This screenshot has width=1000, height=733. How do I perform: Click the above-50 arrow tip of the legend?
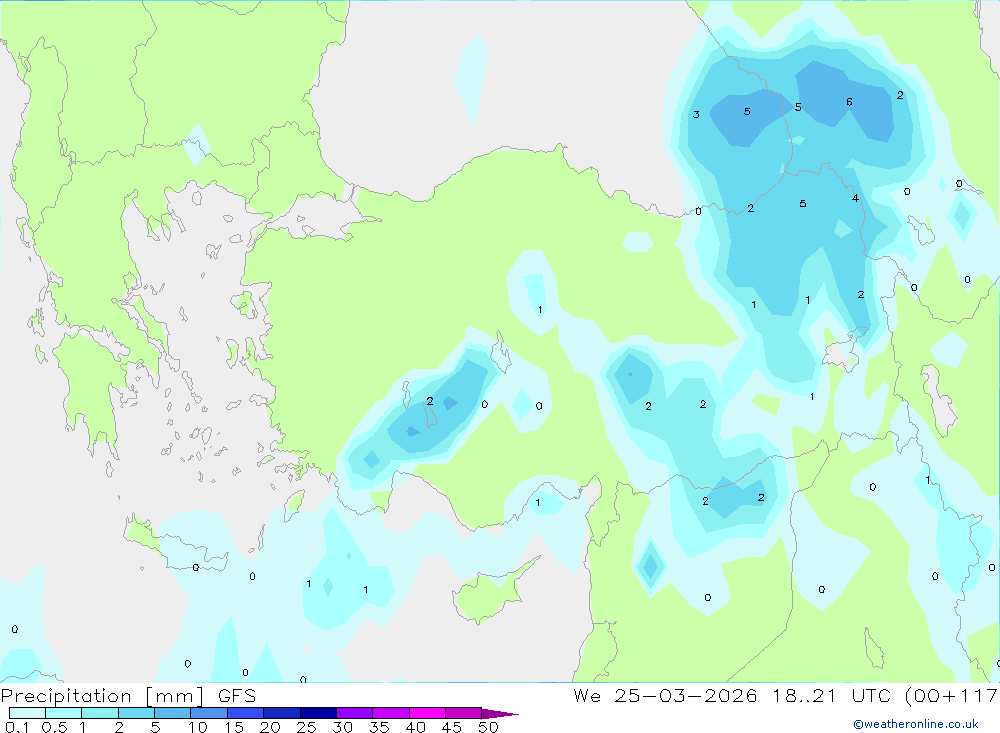click(x=500, y=714)
